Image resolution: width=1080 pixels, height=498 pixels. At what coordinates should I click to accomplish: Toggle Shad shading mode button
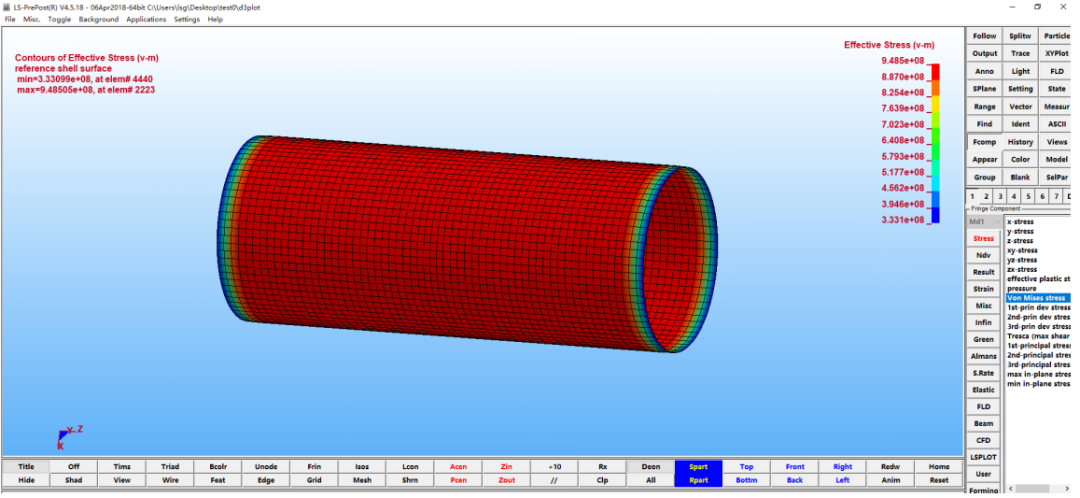pos(74,480)
